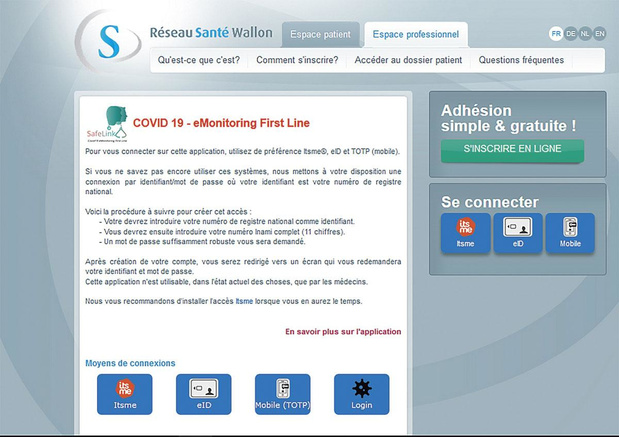Follow the Itsme hyperlink in the text

[244, 301]
